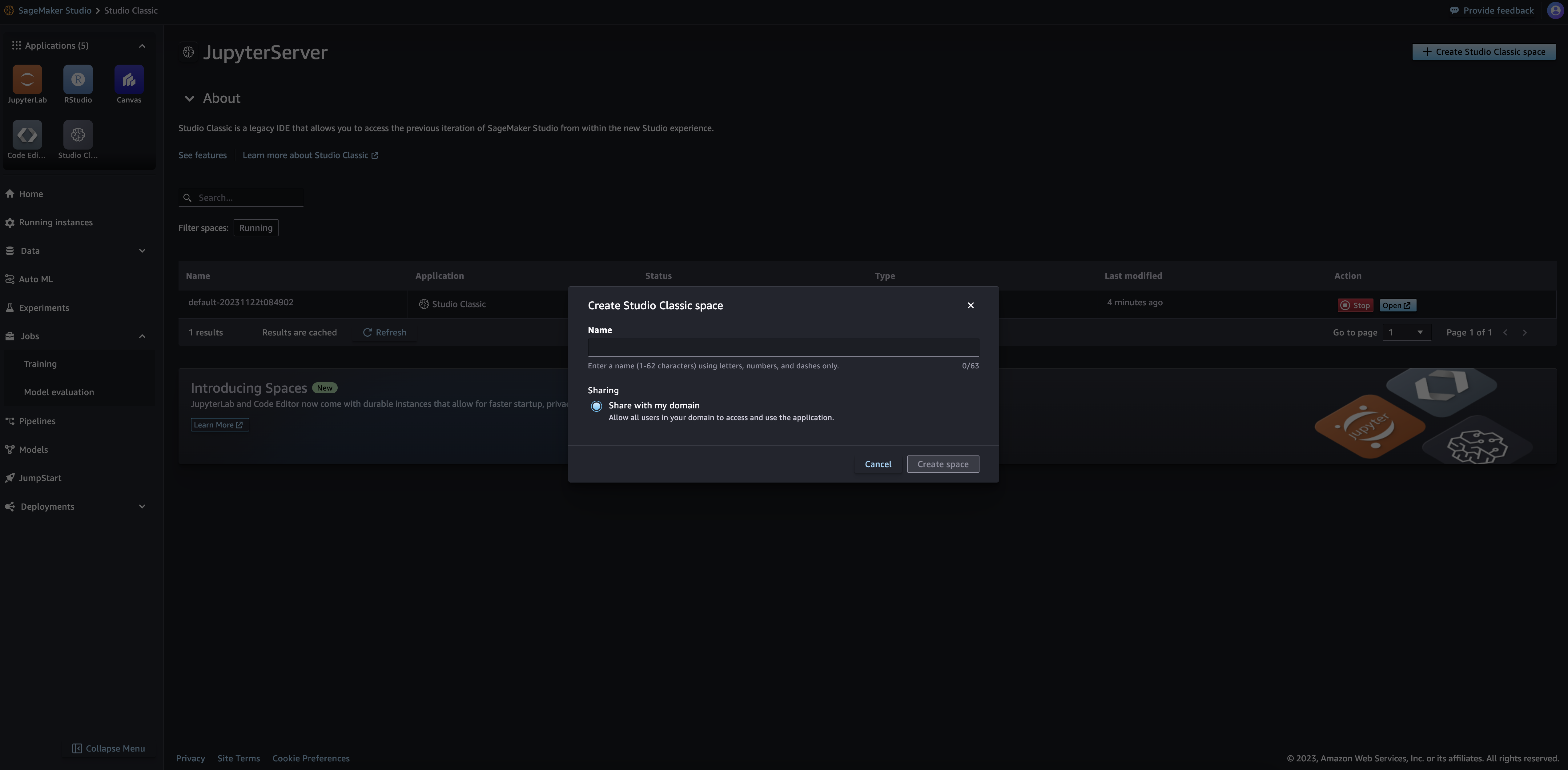Collapse the Applications panel chevron
The height and width of the screenshot is (770, 1568).
pyautogui.click(x=142, y=46)
